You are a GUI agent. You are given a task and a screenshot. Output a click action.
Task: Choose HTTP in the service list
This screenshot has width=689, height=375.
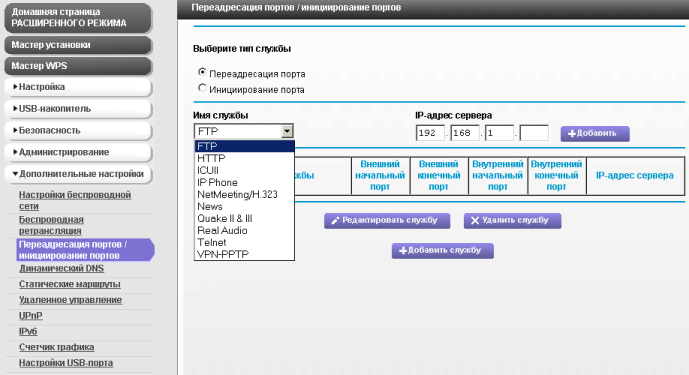(244, 158)
